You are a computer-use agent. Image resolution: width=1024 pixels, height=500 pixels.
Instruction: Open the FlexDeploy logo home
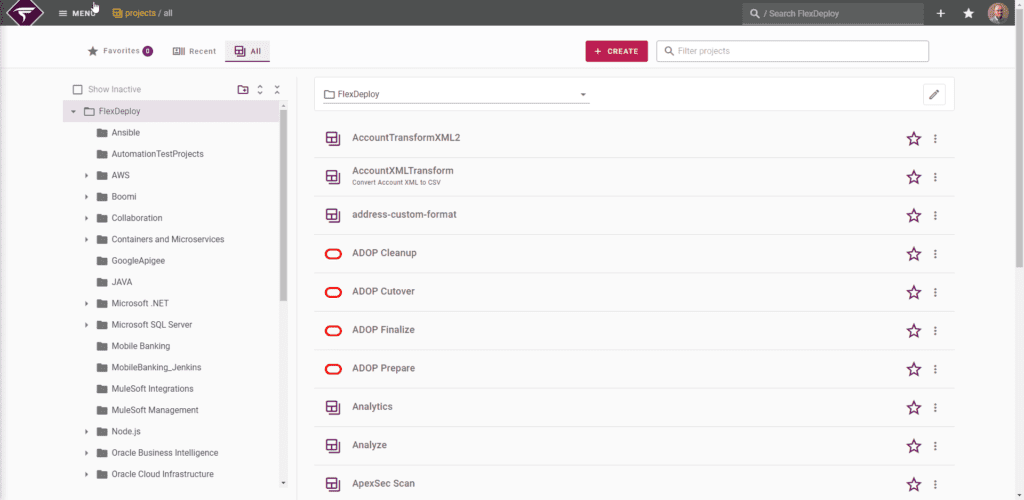pos(25,13)
